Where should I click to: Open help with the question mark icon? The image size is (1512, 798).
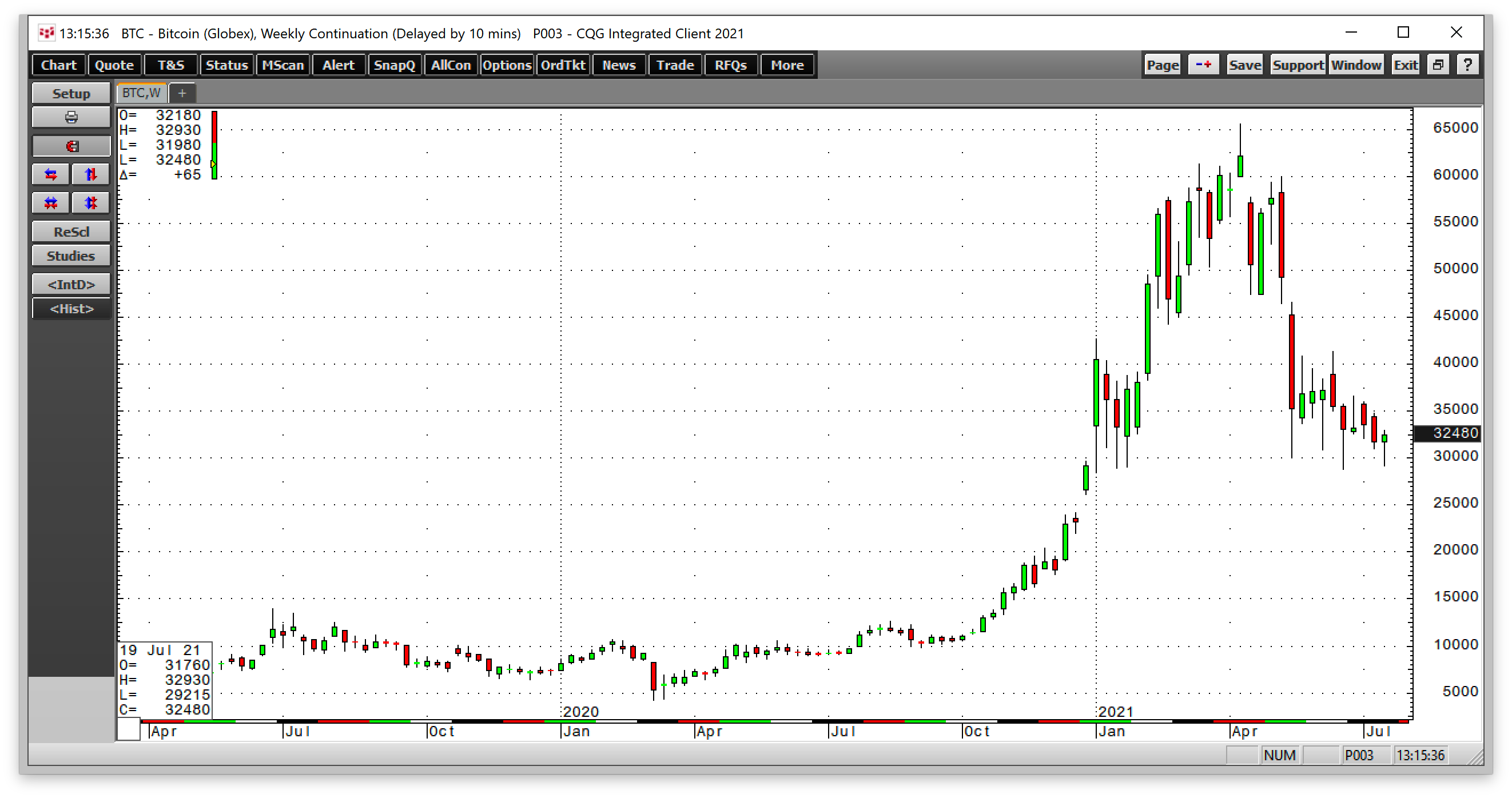coord(1467,65)
